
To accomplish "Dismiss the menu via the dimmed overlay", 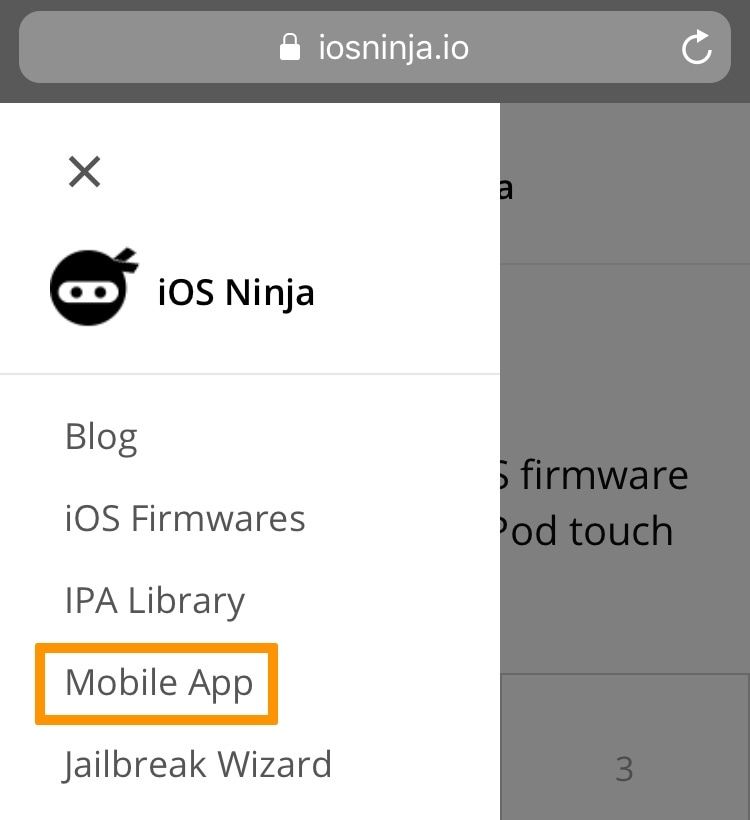I will [x=624, y=366].
